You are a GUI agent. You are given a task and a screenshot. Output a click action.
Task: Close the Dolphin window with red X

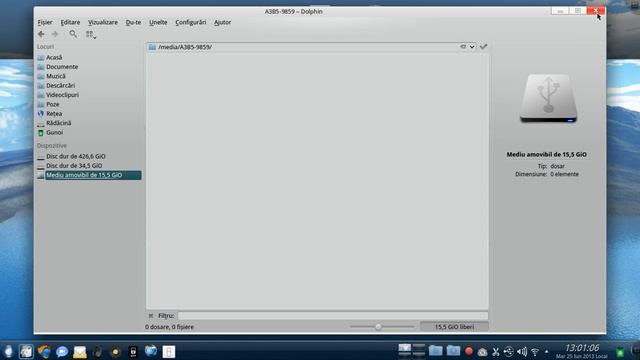click(x=596, y=11)
